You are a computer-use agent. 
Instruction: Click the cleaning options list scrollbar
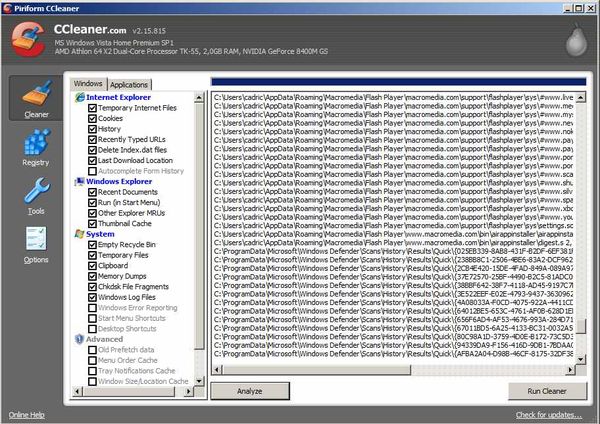point(199,230)
